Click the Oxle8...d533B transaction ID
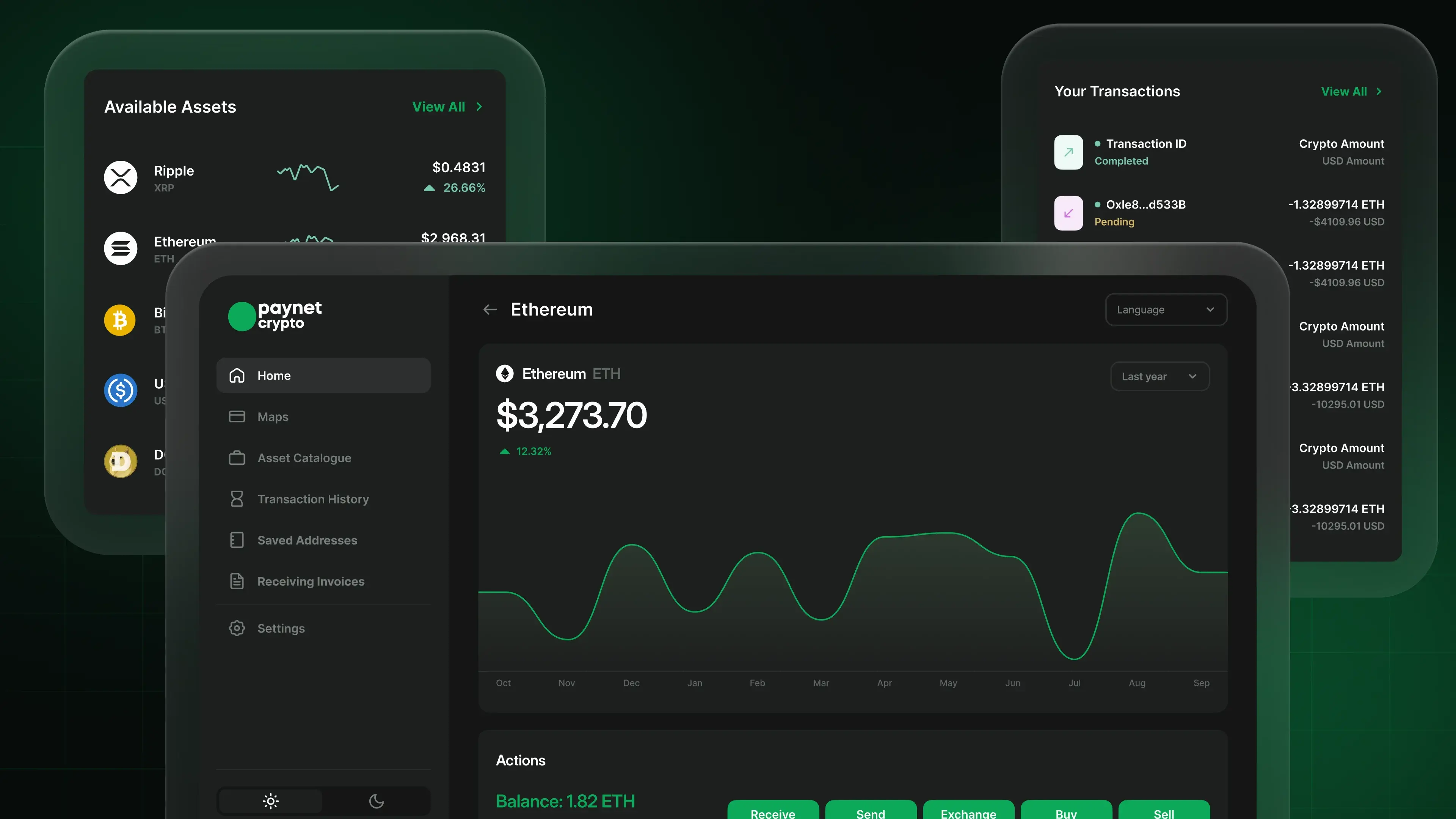 (1146, 205)
